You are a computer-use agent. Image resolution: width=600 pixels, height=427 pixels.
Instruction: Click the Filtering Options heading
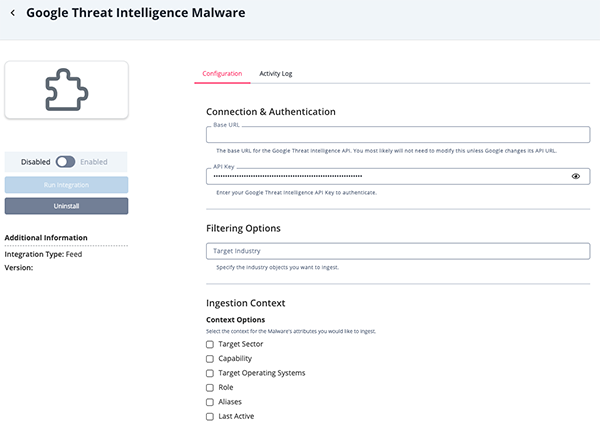[x=243, y=228]
